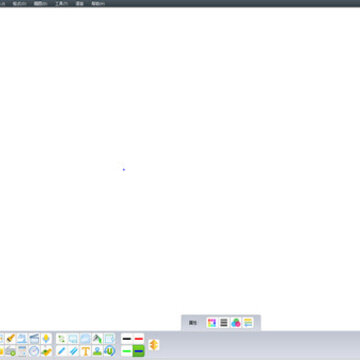Image resolution: width=360 pixels, height=360 pixels.
Task: Click the green stamp tool icon
Action: point(98,351)
